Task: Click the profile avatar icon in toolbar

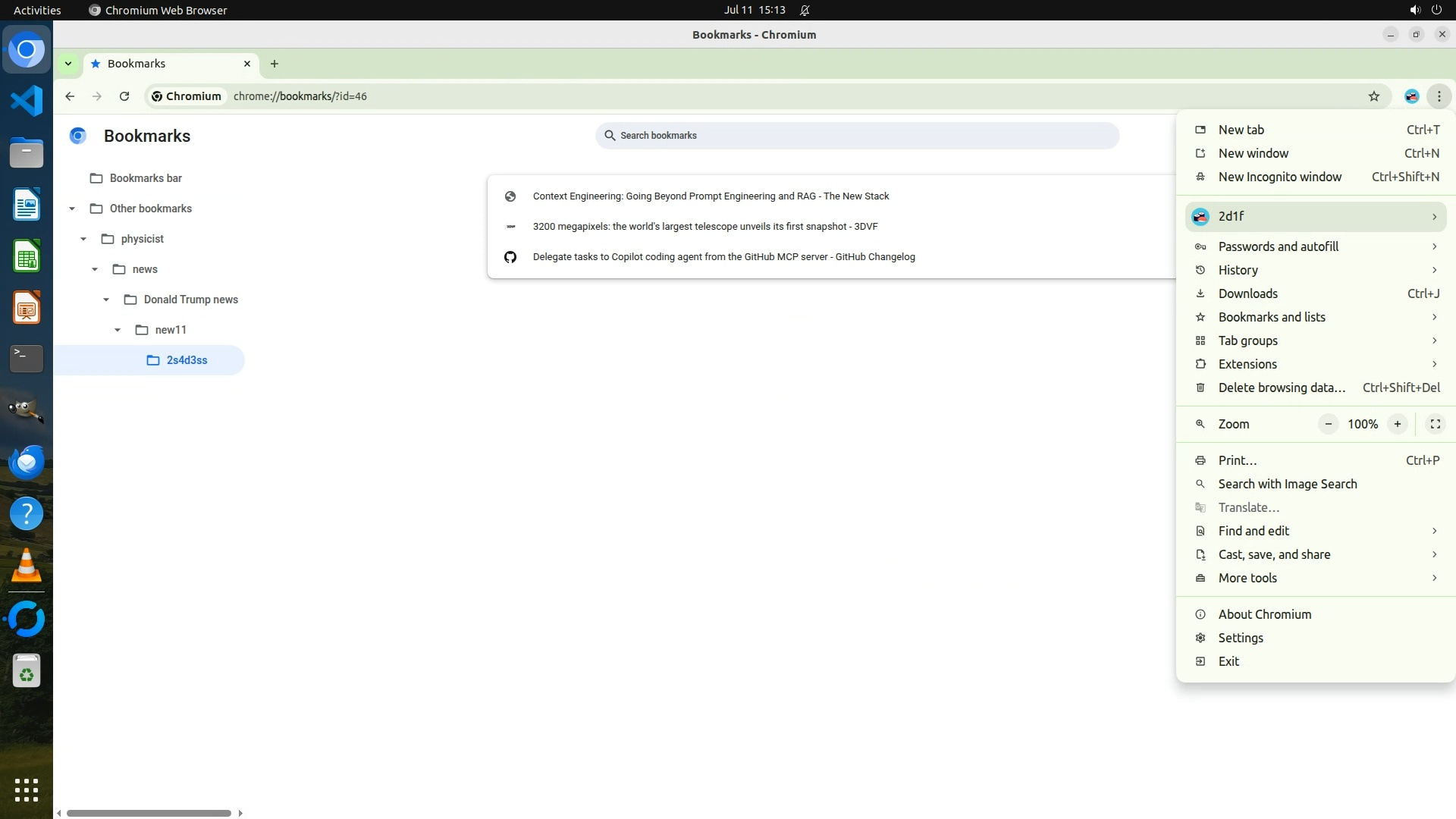Action: coord(1411,96)
